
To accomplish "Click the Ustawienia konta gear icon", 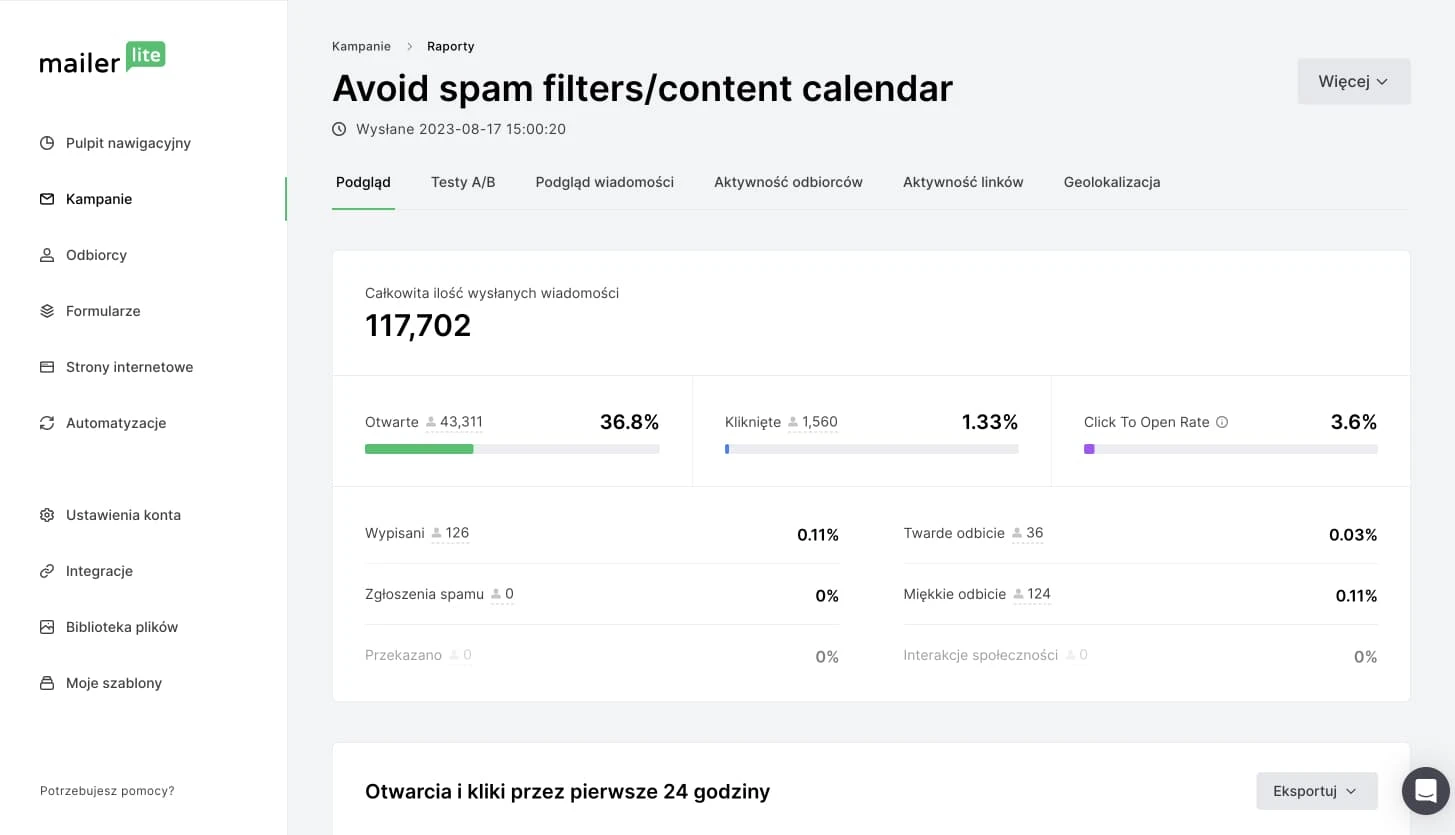I will [x=47, y=515].
